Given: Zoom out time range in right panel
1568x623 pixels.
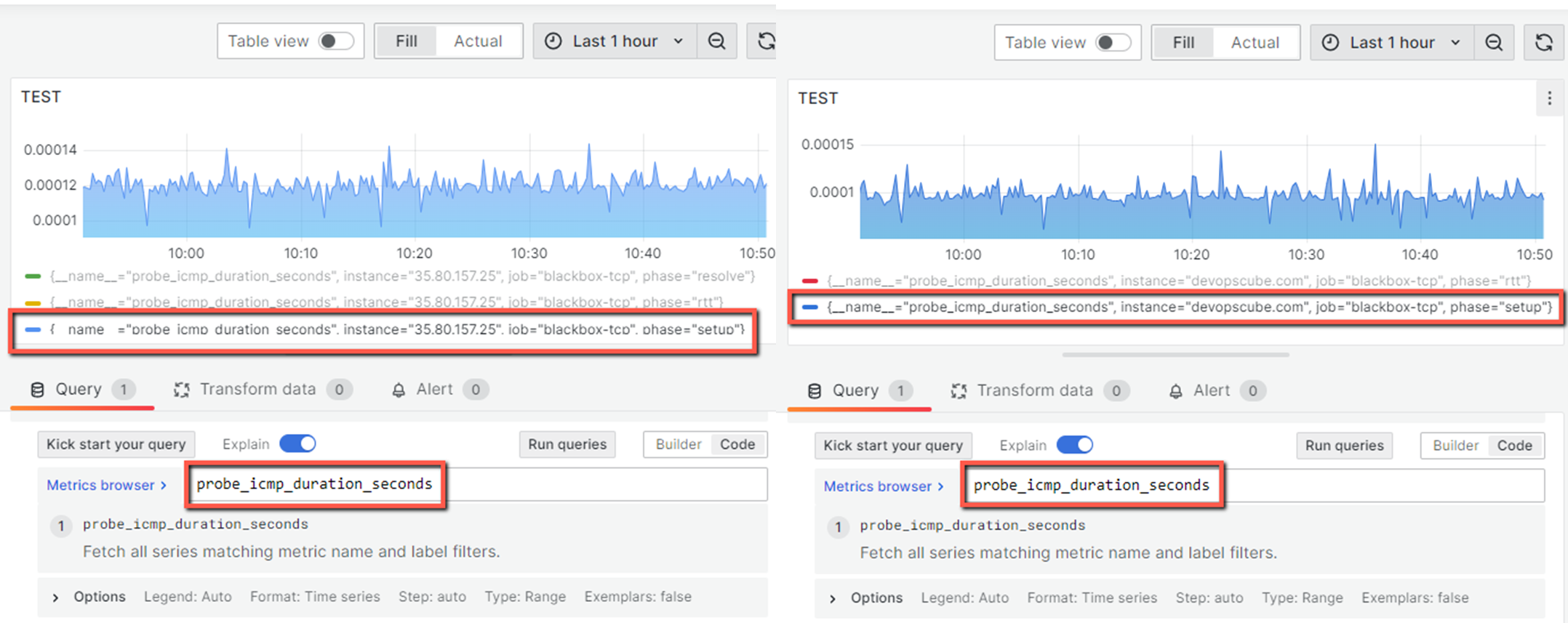Looking at the screenshot, I should click(1494, 43).
